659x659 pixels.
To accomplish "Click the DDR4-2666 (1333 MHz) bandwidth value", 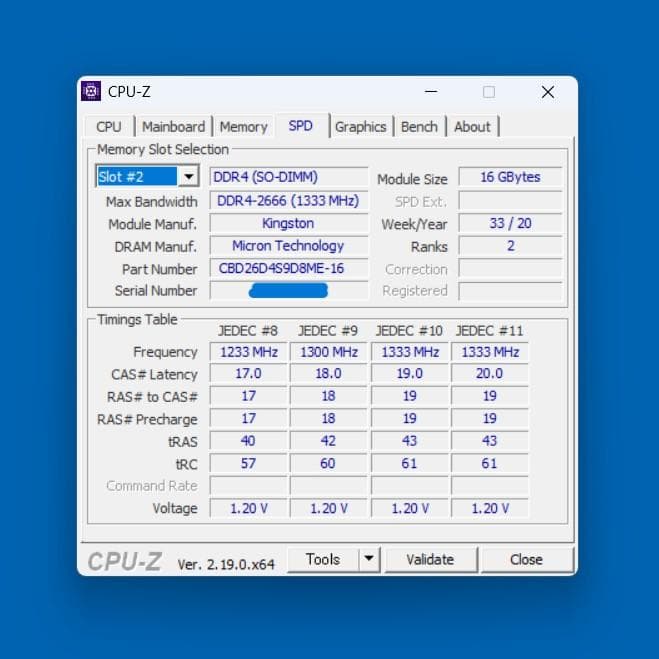I will [x=289, y=200].
